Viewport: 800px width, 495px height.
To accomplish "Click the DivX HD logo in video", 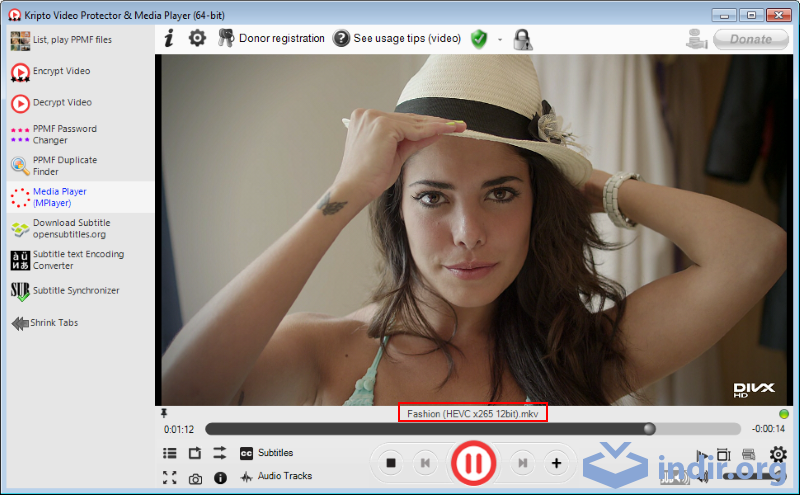I will tap(754, 390).
